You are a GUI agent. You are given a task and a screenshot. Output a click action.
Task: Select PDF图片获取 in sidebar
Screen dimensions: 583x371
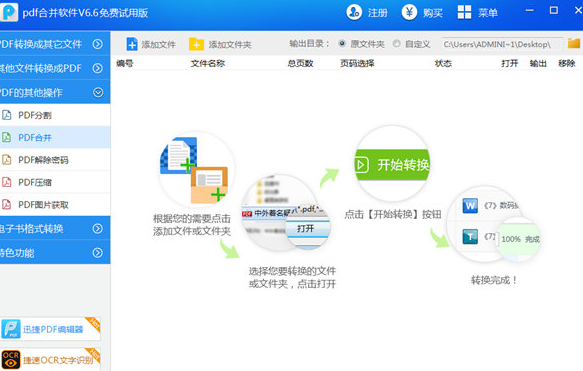point(55,204)
